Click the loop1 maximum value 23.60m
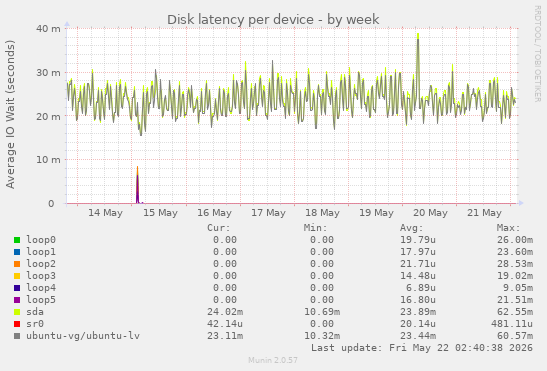 pos(515,252)
